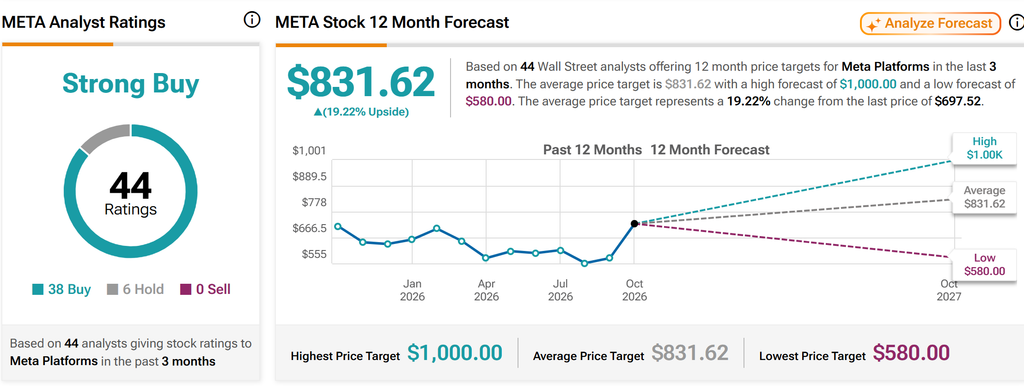Image resolution: width=1024 pixels, height=391 pixels.
Task: Click the META Stock 12 Month Forecast heading
Action: tap(392, 22)
